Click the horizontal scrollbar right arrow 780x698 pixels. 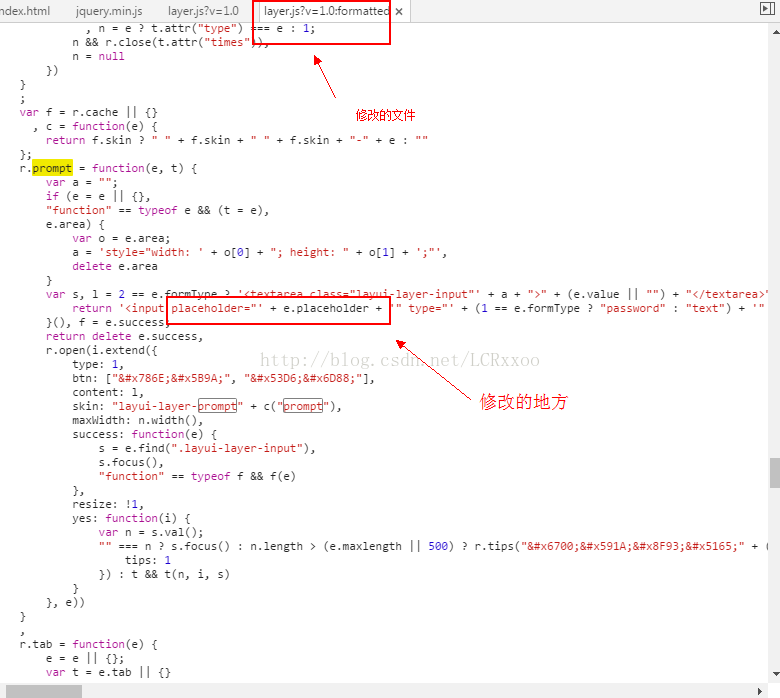(x=759, y=691)
